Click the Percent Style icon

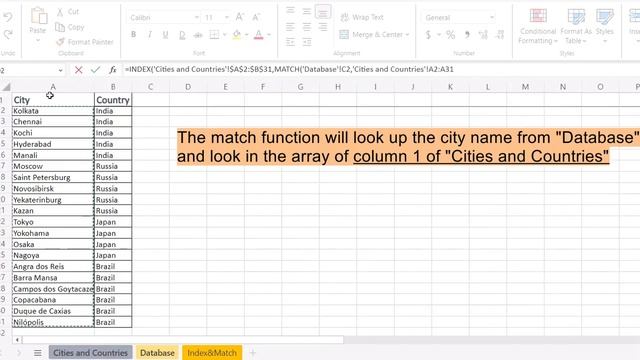click(450, 35)
